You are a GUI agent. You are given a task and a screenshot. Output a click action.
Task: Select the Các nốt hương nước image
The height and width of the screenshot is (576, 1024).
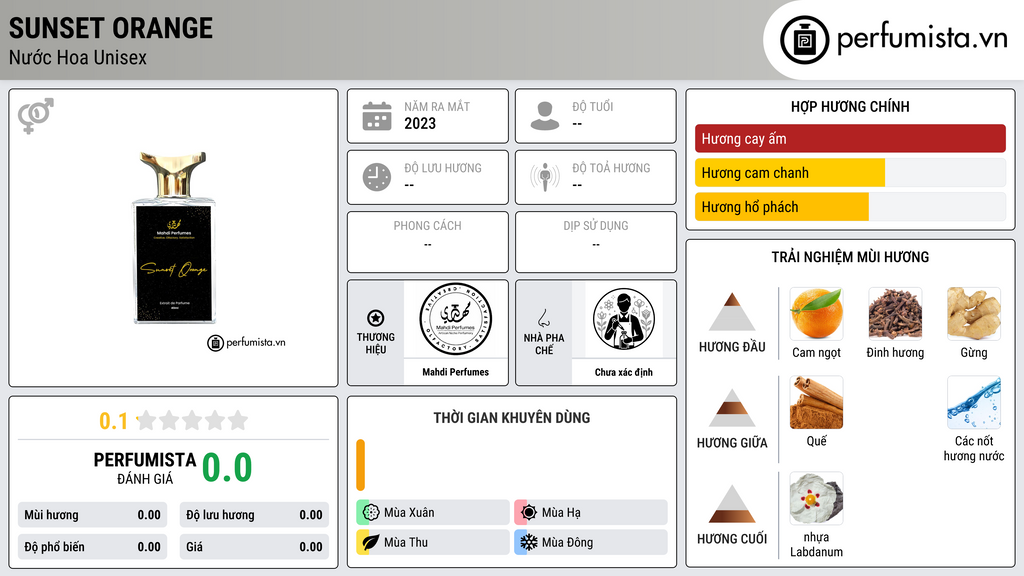(974, 402)
